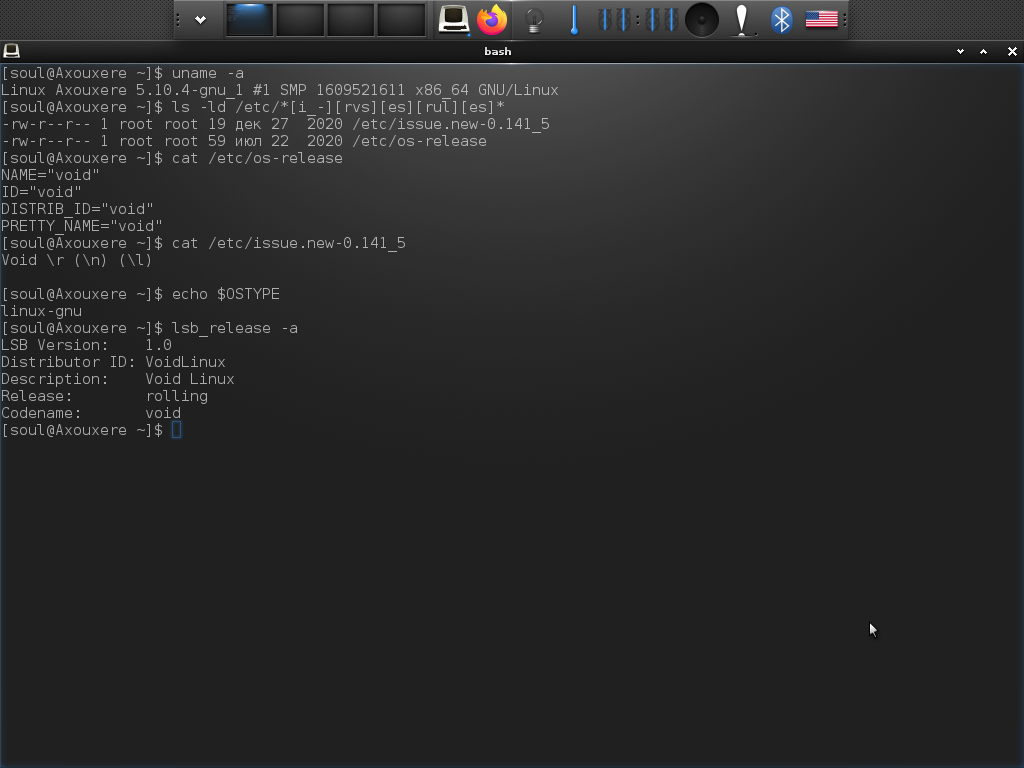The image size is (1024, 768).
Task: Click the 'Release: rolling' line
Action: (104, 396)
